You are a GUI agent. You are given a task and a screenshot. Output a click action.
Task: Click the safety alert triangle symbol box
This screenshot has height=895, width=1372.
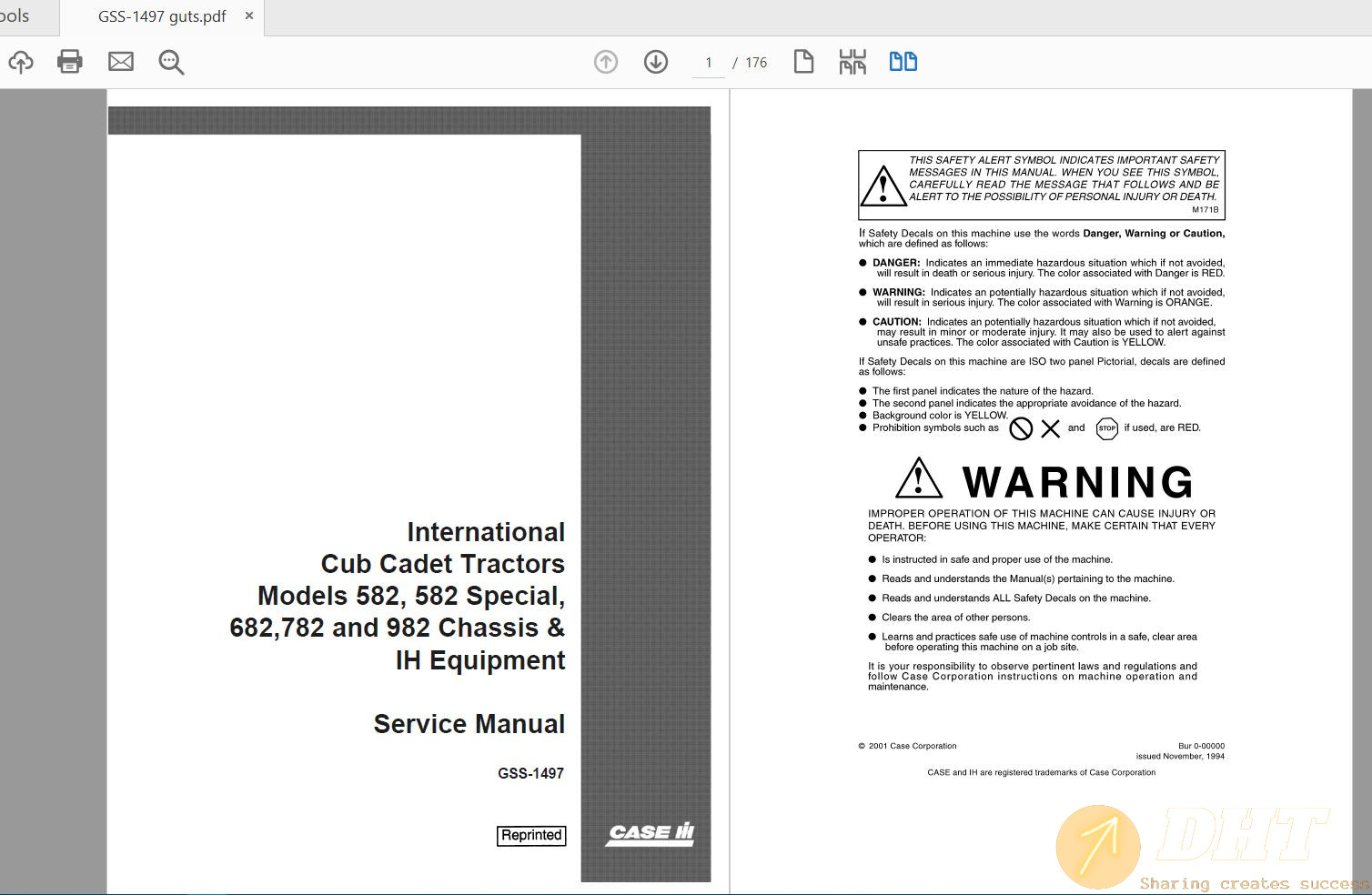pos(883,186)
